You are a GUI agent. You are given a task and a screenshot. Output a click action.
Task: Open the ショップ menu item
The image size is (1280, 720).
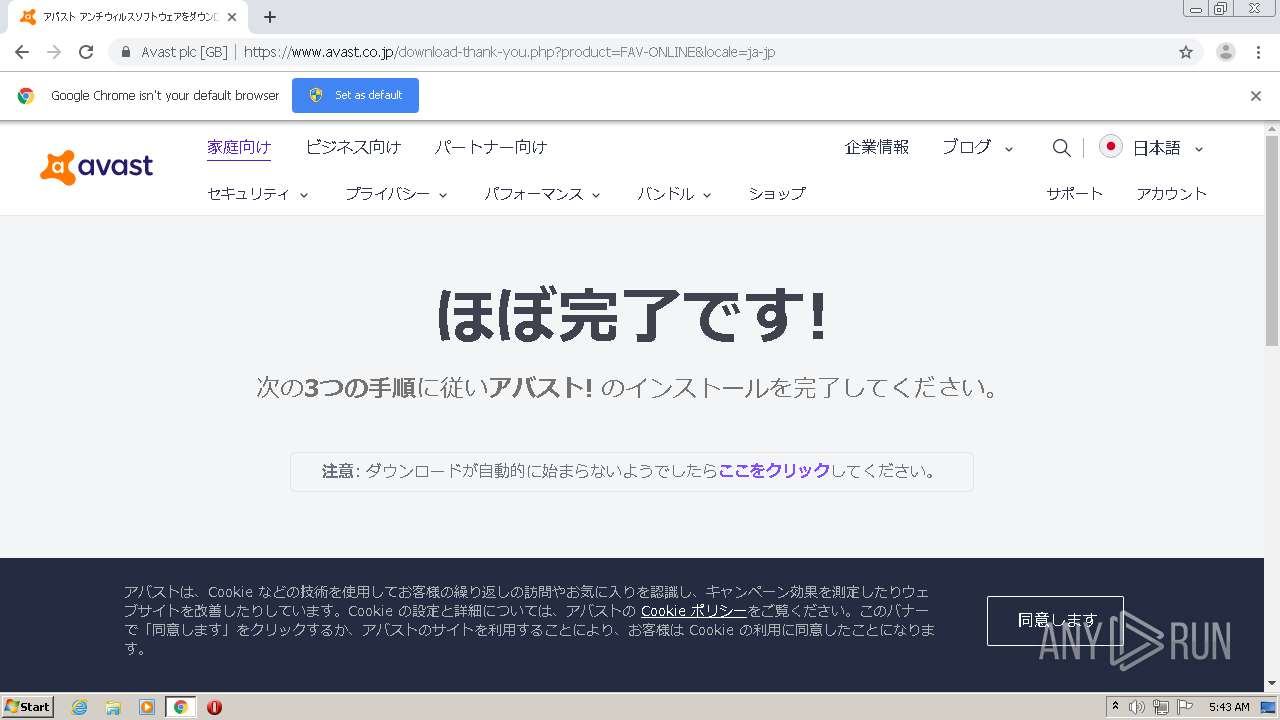pyautogui.click(x=777, y=194)
